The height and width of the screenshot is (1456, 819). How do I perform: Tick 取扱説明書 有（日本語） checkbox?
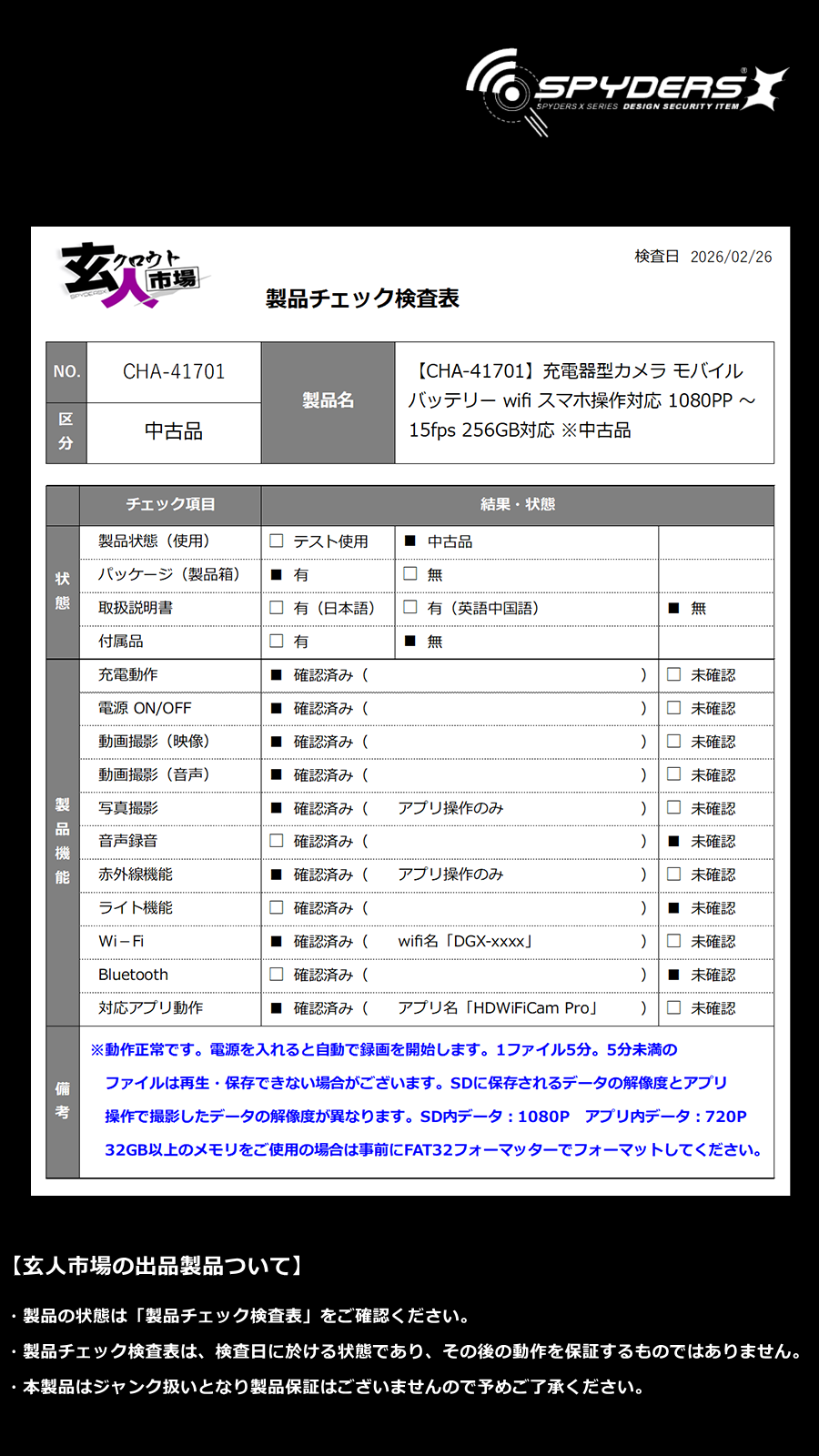pos(277,608)
